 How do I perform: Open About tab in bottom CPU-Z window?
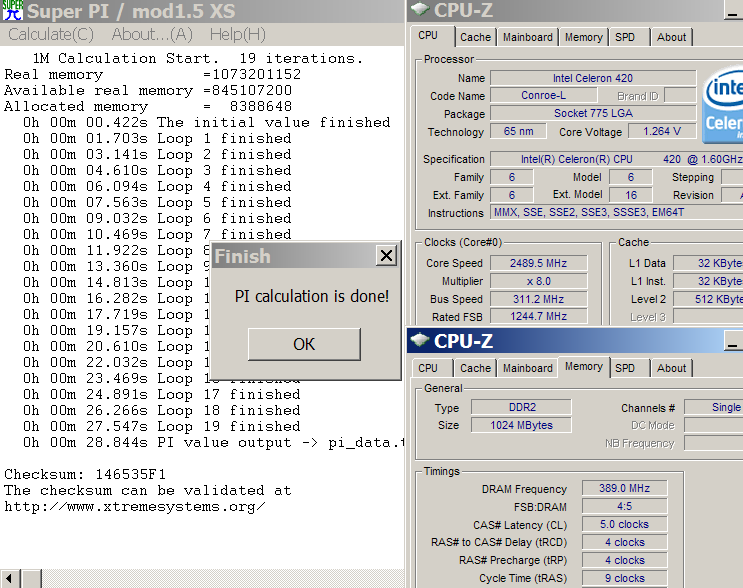(x=671, y=368)
